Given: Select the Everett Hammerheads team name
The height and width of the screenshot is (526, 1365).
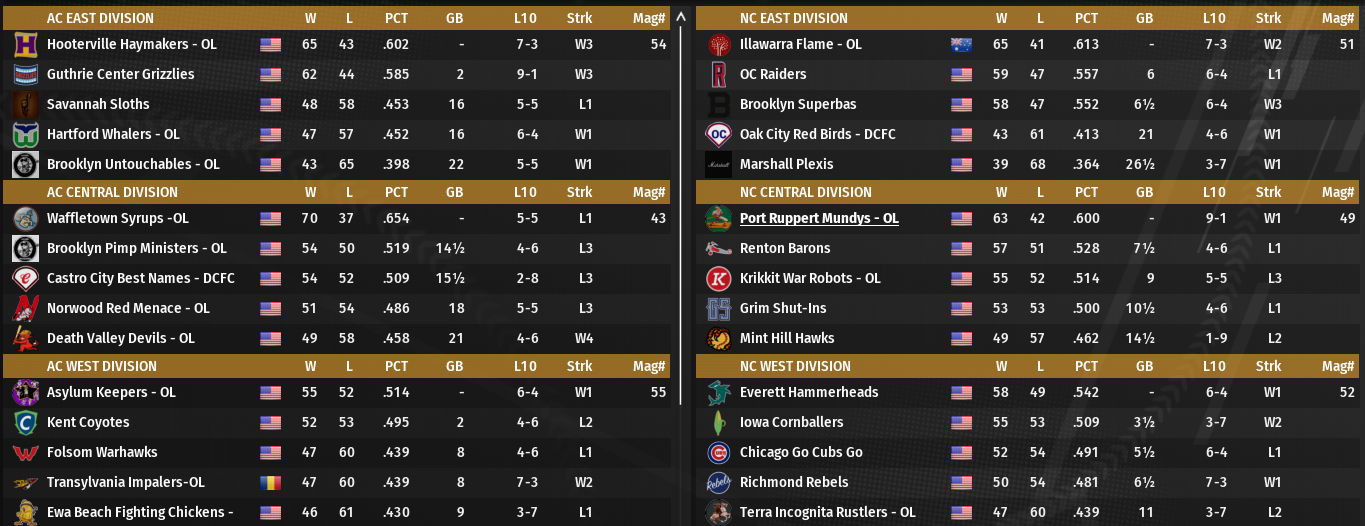Looking at the screenshot, I should (x=808, y=393).
